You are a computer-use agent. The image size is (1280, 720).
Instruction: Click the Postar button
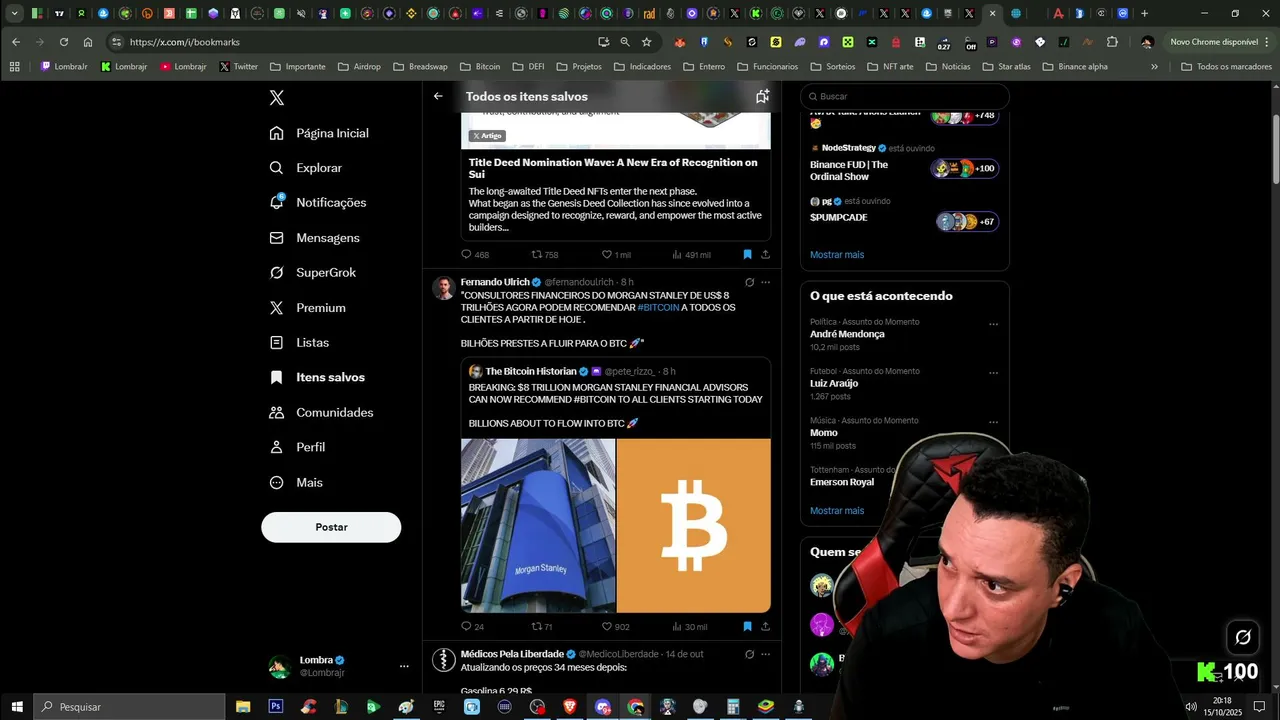[x=331, y=527]
